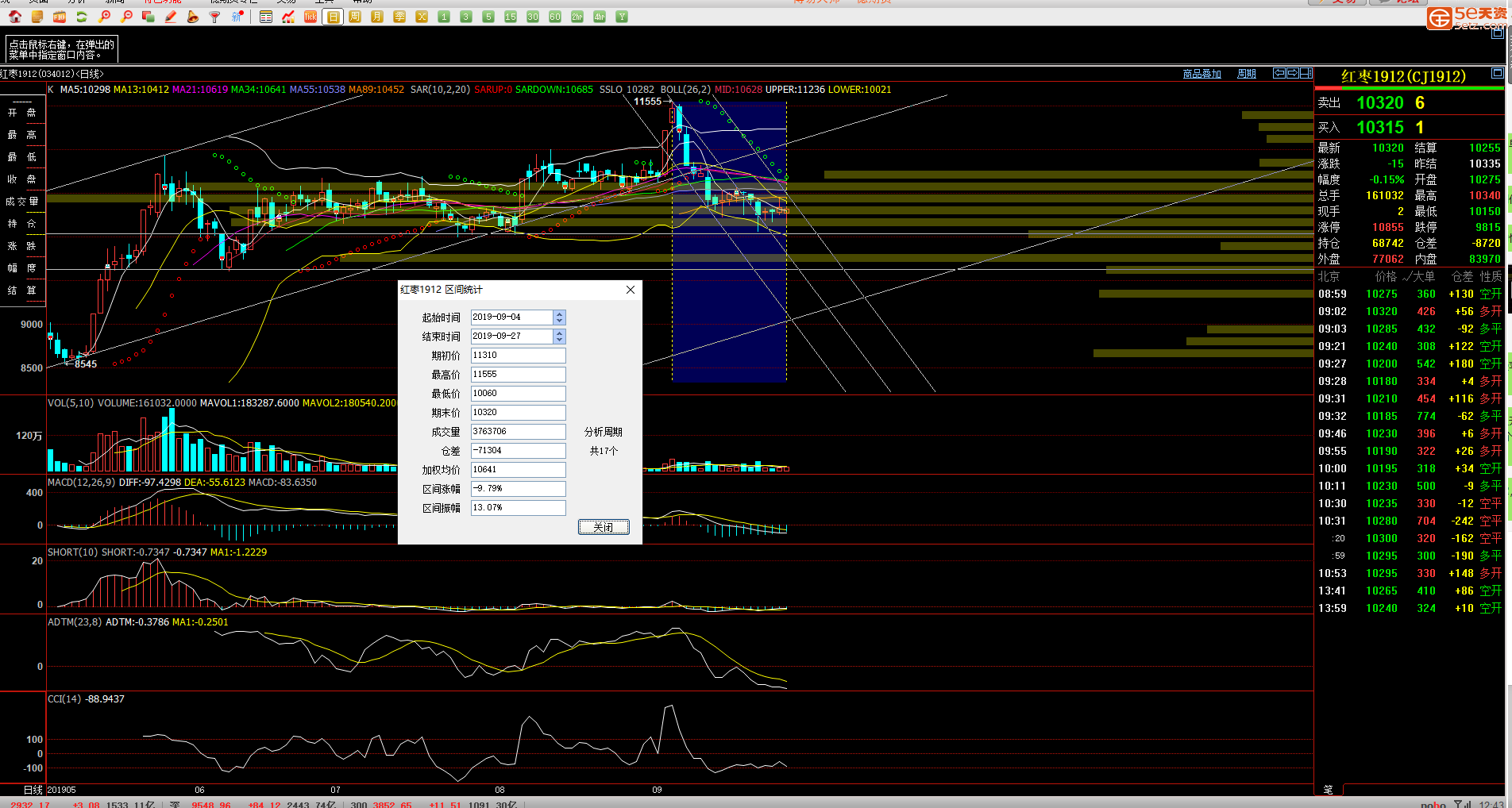Viewport: 1512px width, 808px height.
Task: Open the funnel filter icon
Action: 215,17
